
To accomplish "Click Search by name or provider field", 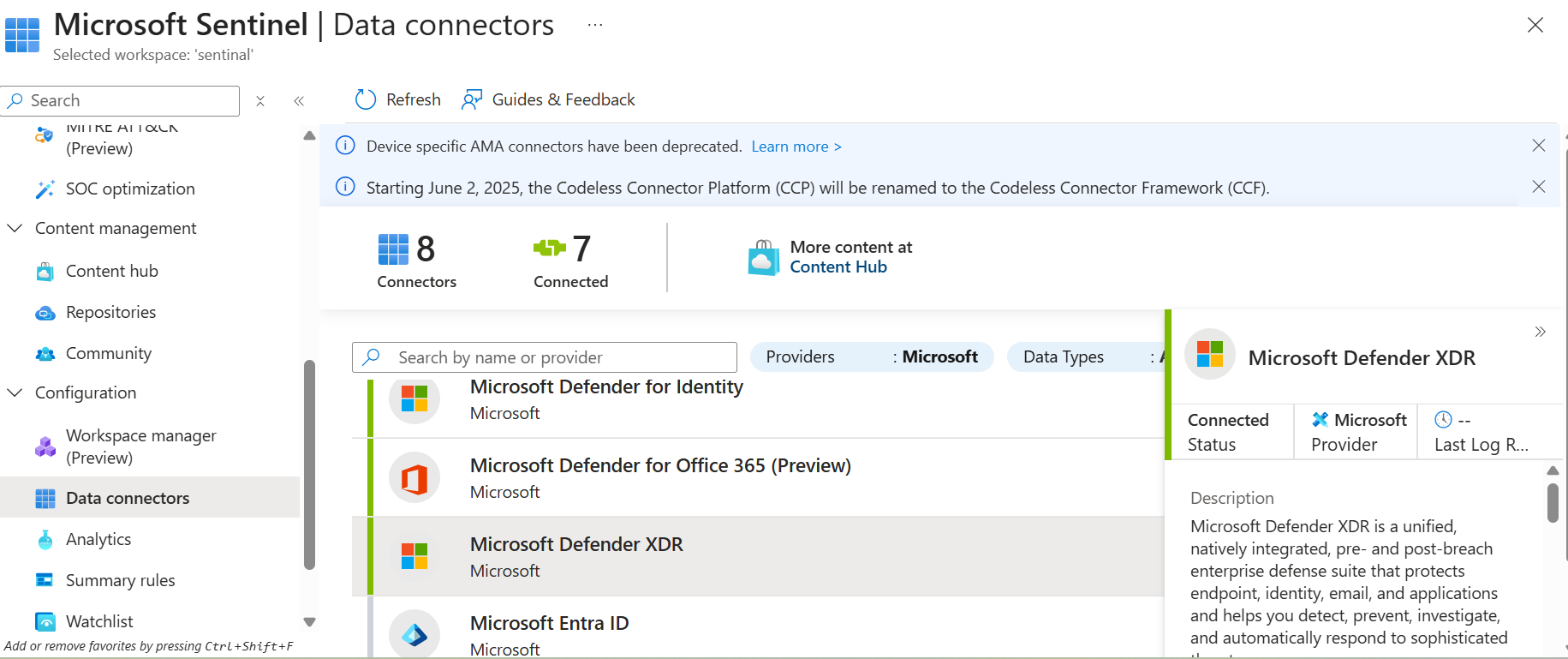I will 545,357.
